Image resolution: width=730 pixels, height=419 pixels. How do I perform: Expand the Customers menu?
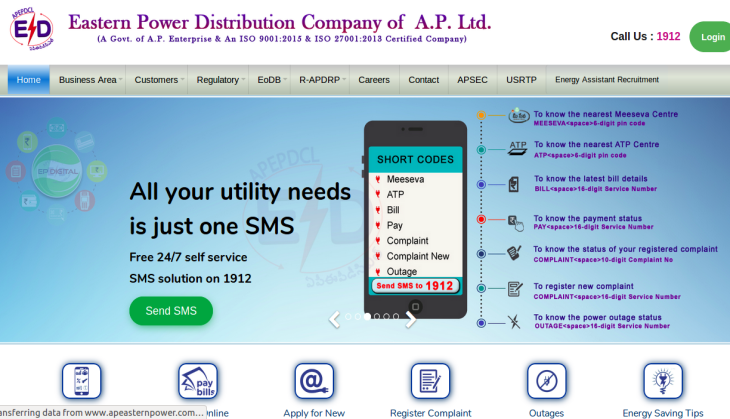pyautogui.click(x=156, y=80)
